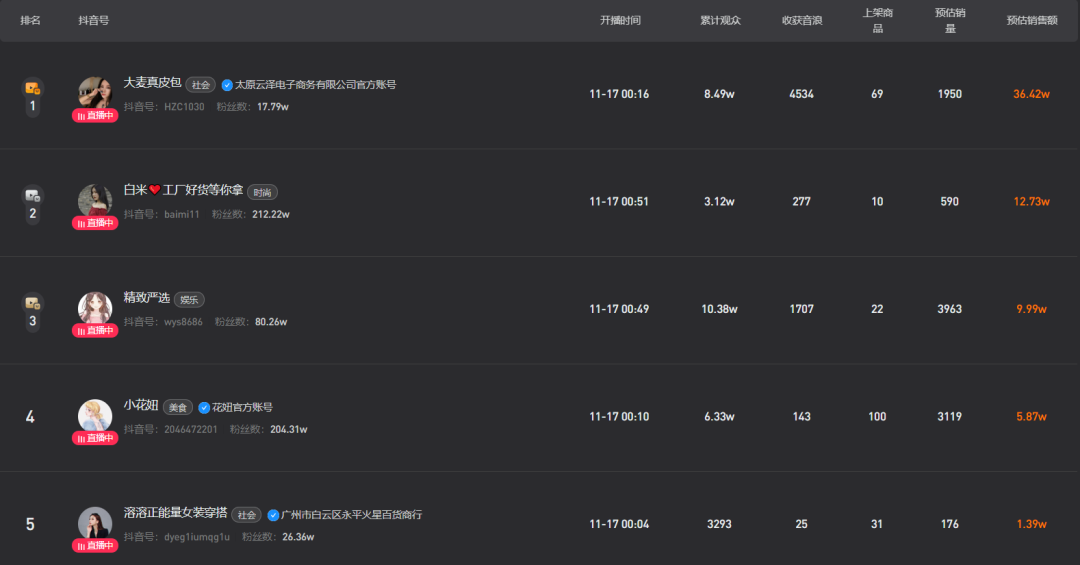Click the red heart icon in 白米 name
The image size is (1080, 565).
click(155, 190)
